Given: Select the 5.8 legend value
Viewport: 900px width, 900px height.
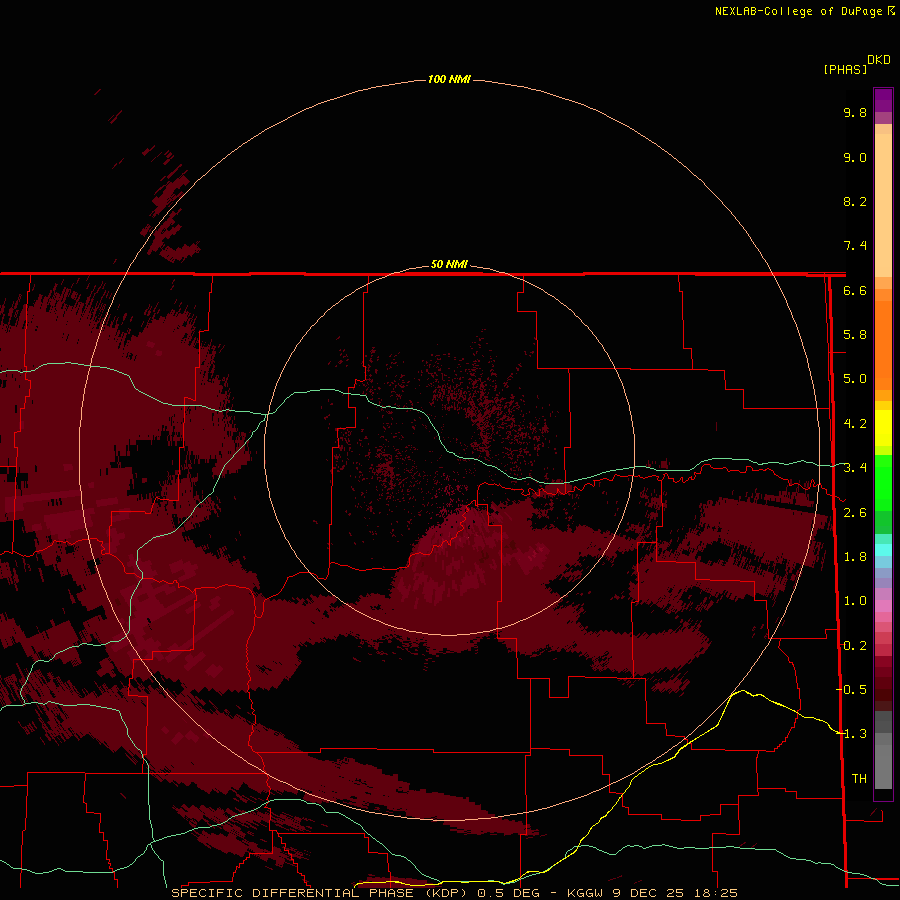Looking at the screenshot, I should pos(855,335).
